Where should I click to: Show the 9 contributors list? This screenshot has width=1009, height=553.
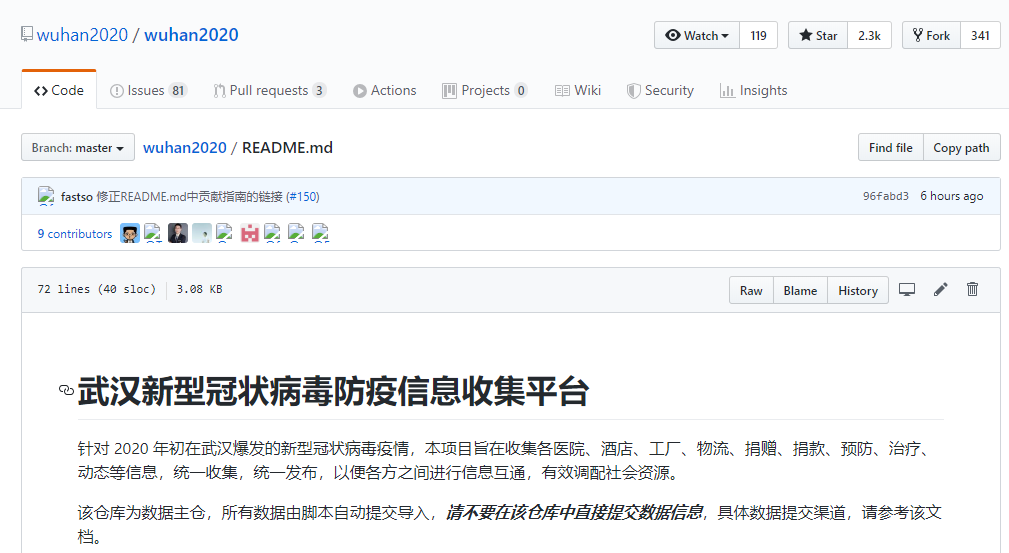tap(75, 234)
